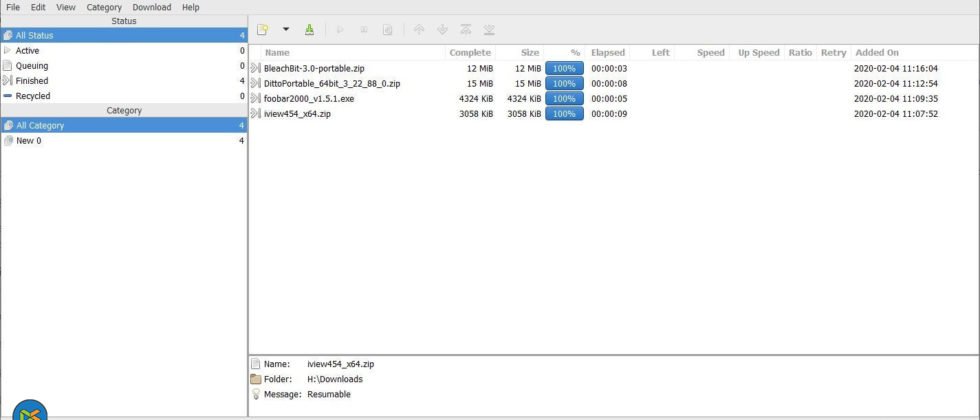The image size is (980, 420).
Task: Click elapsed time 00:00:03
Action: point(609,68)
